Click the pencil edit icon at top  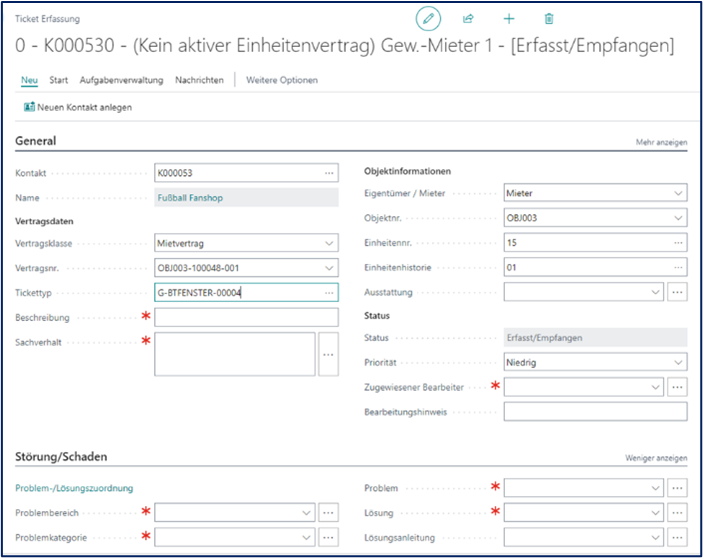[428, 19]
